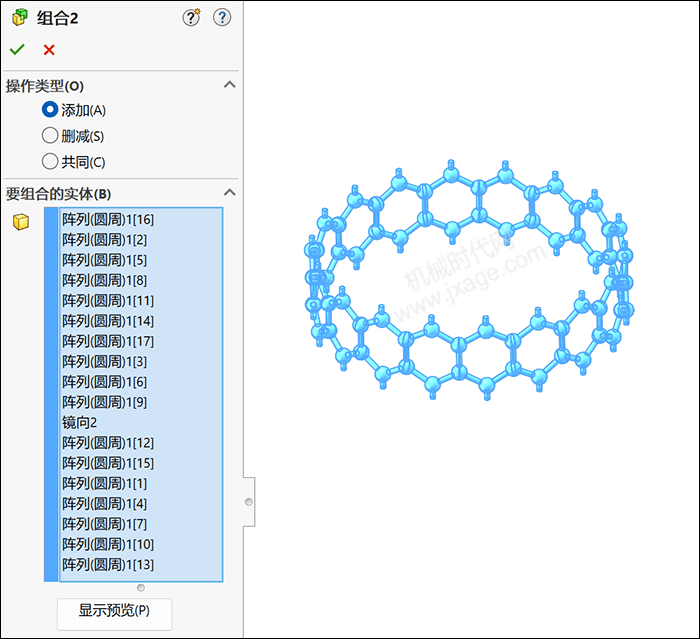700x639 pixels.
Task: Select body 阵列(圆周)1[17] in list
Action: [x=141, y=341]
